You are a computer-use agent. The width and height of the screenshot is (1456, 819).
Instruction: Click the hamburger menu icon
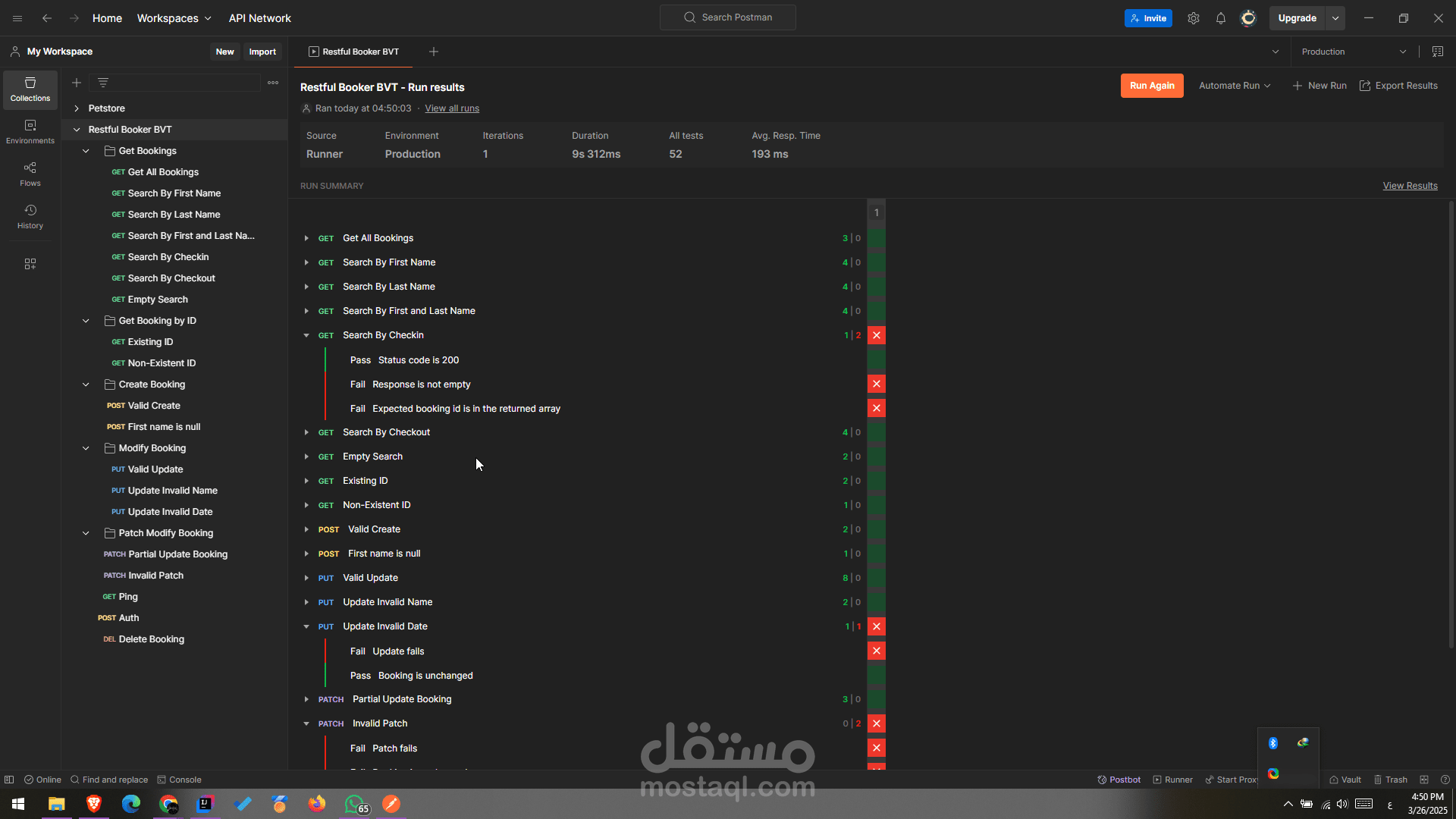click(x=17, y=18)
